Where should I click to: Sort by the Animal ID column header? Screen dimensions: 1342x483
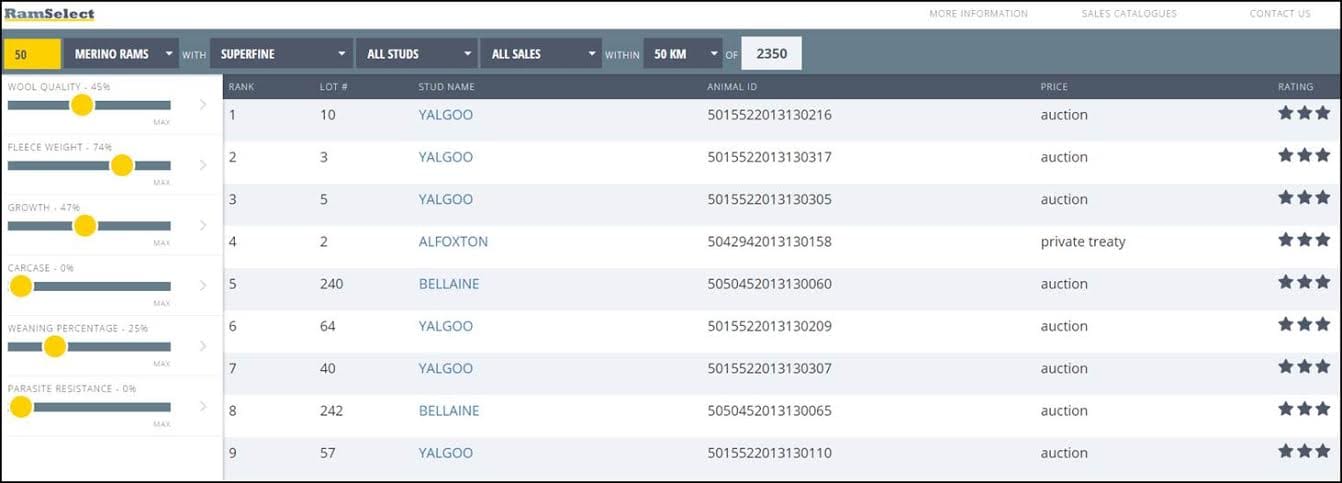tap(733, 87)
